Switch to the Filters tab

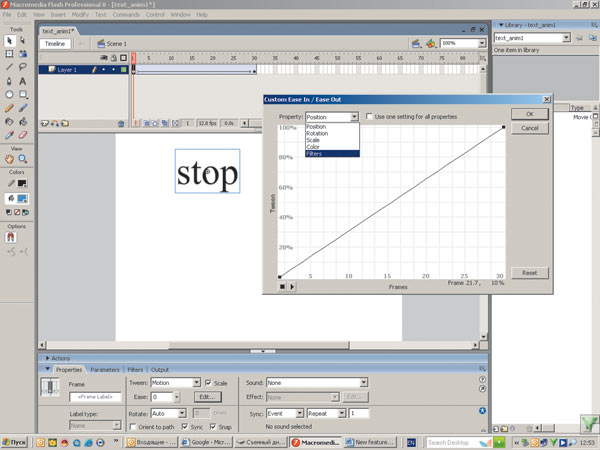pos(135,370)
